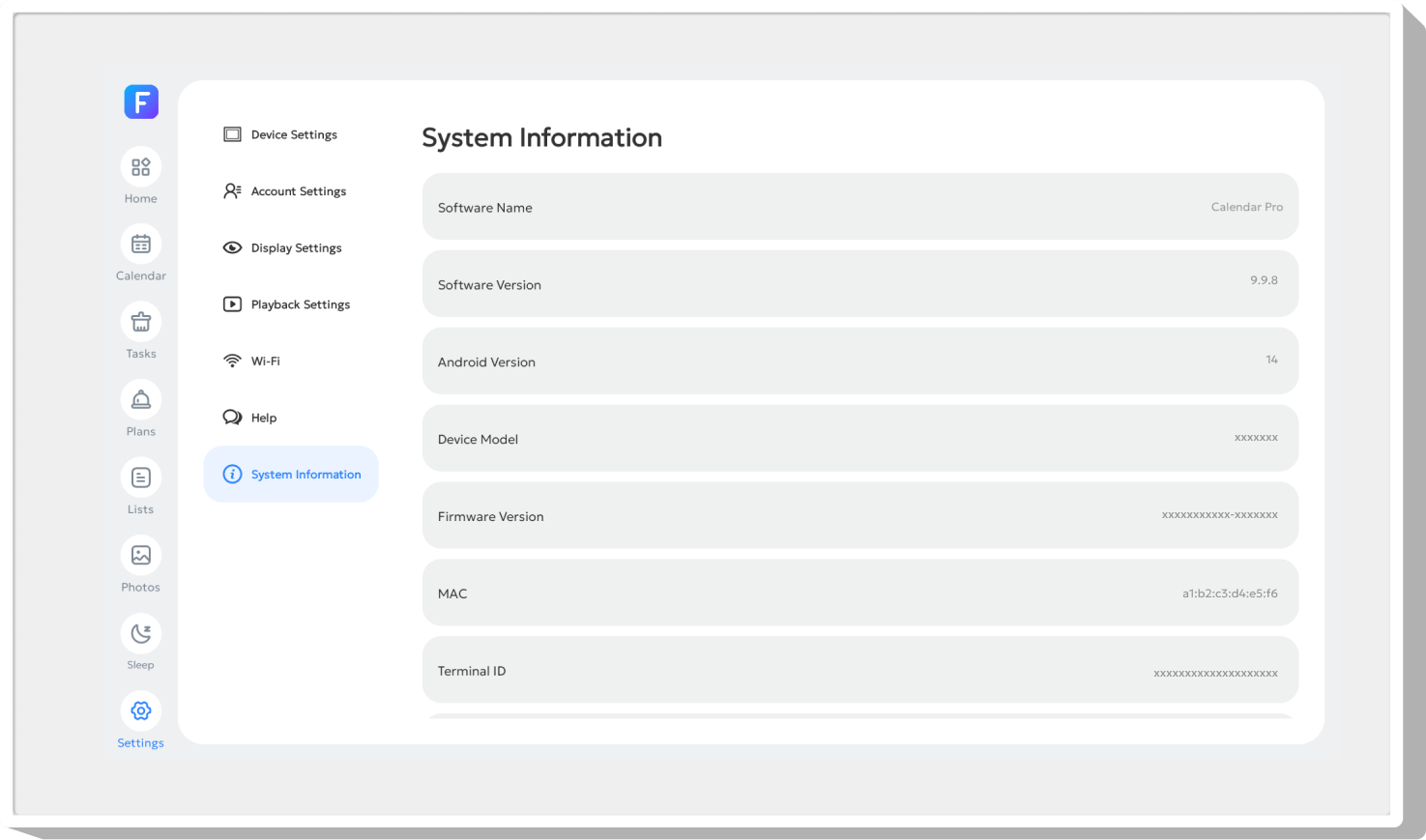This screenshot has width=1426, height=840.
Task: Click the MAC address a1:b2:c3:d4:e5:f6
Action: (x=1230, y=594)
